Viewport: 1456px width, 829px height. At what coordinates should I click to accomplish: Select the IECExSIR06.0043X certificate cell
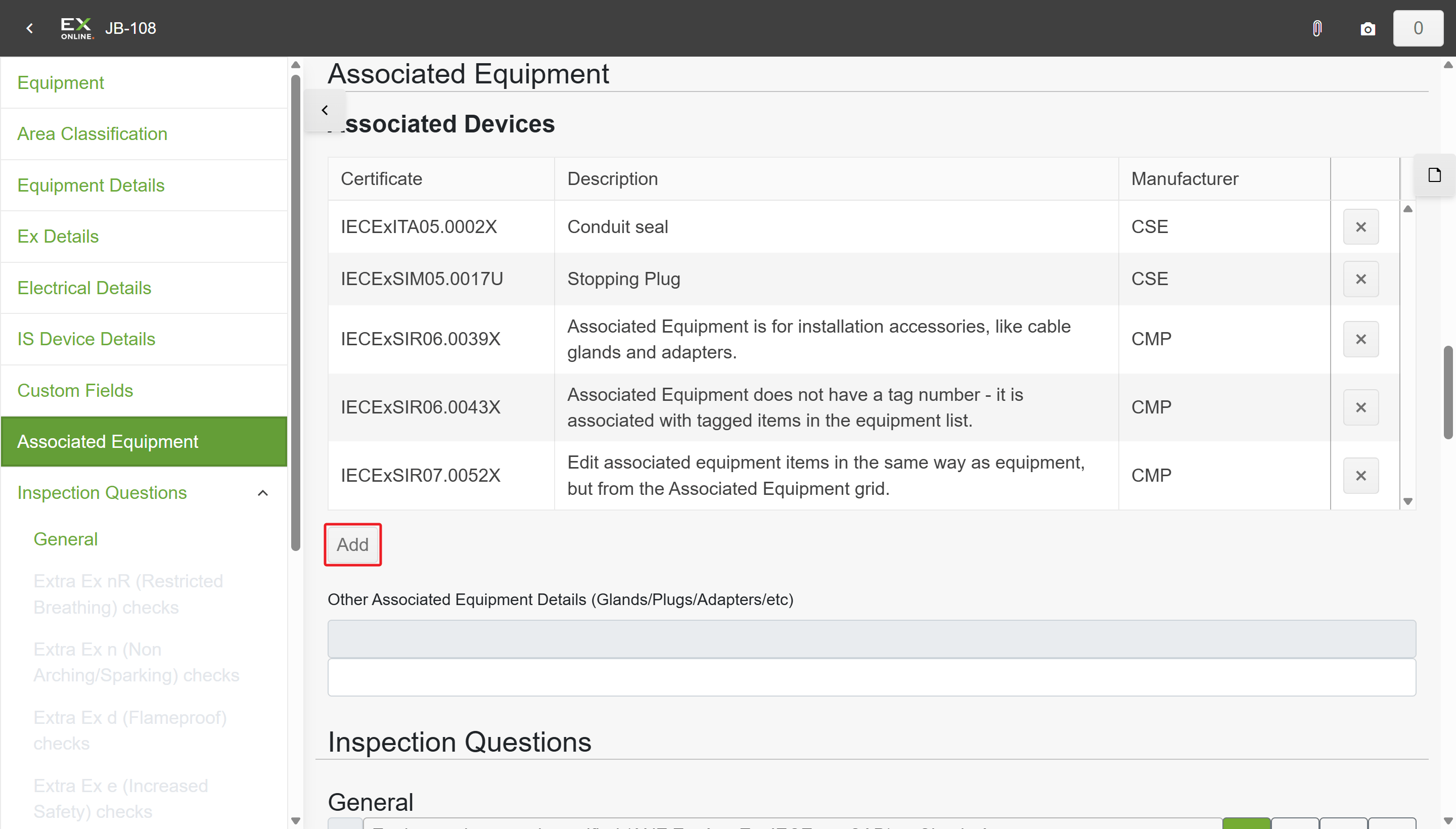click(x=441, y=407)
